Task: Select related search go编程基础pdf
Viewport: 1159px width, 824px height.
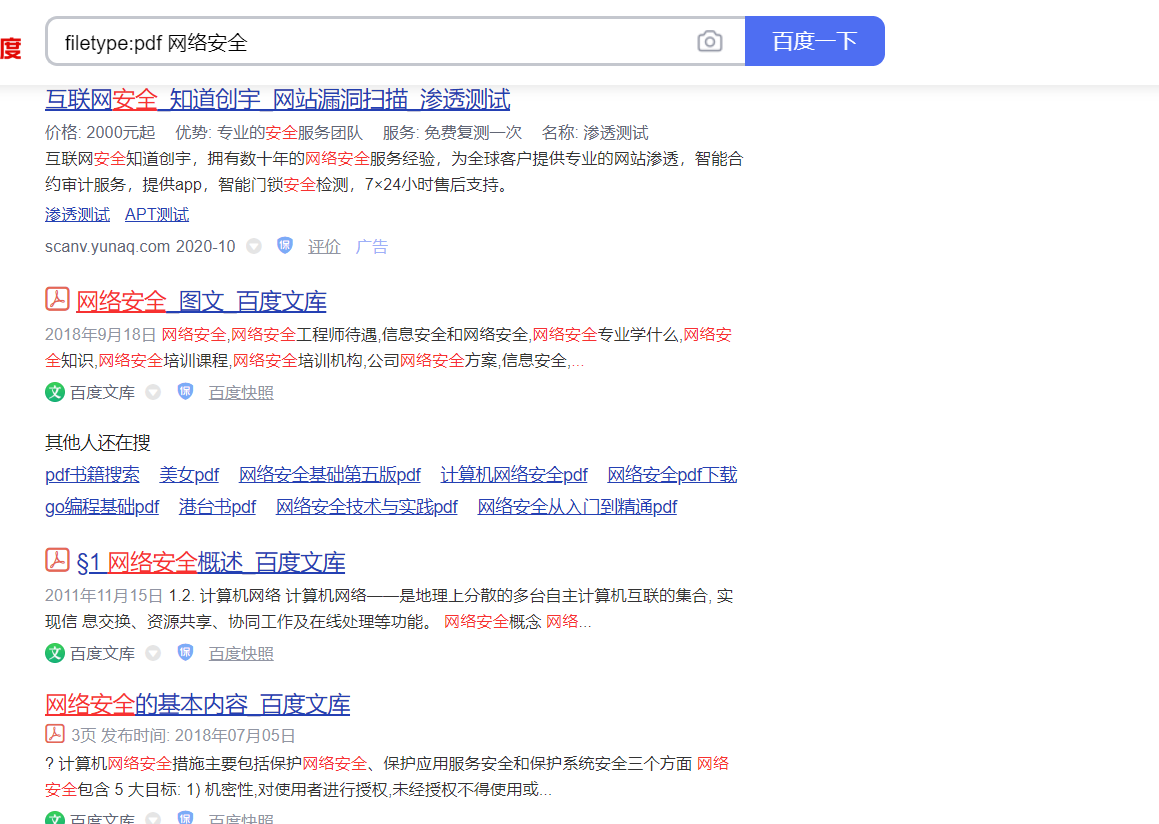Action: tap(102, 507)
